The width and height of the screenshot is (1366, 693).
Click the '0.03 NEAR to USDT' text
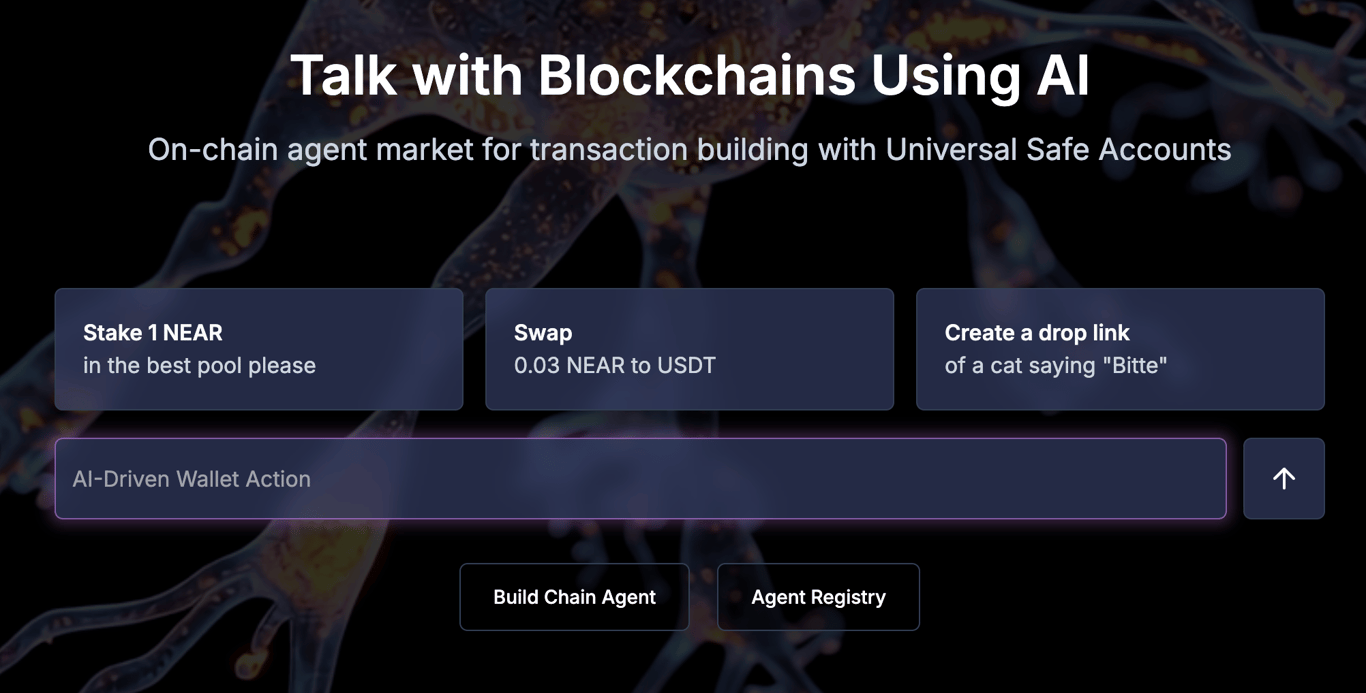[x=615, y=366]
